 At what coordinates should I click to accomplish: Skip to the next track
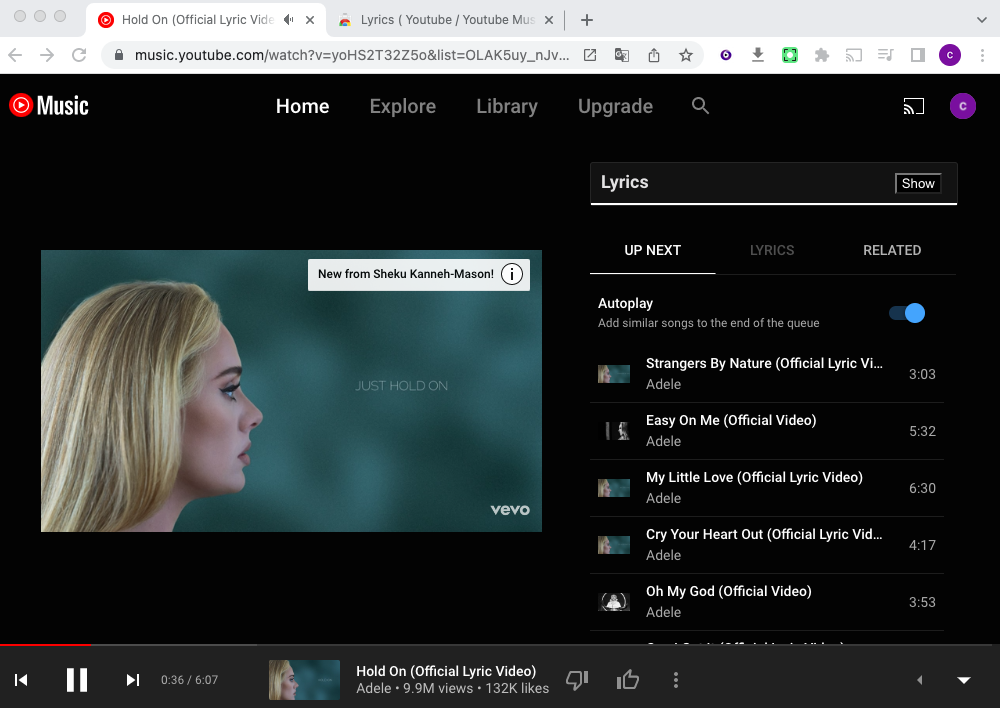[132, 680]
